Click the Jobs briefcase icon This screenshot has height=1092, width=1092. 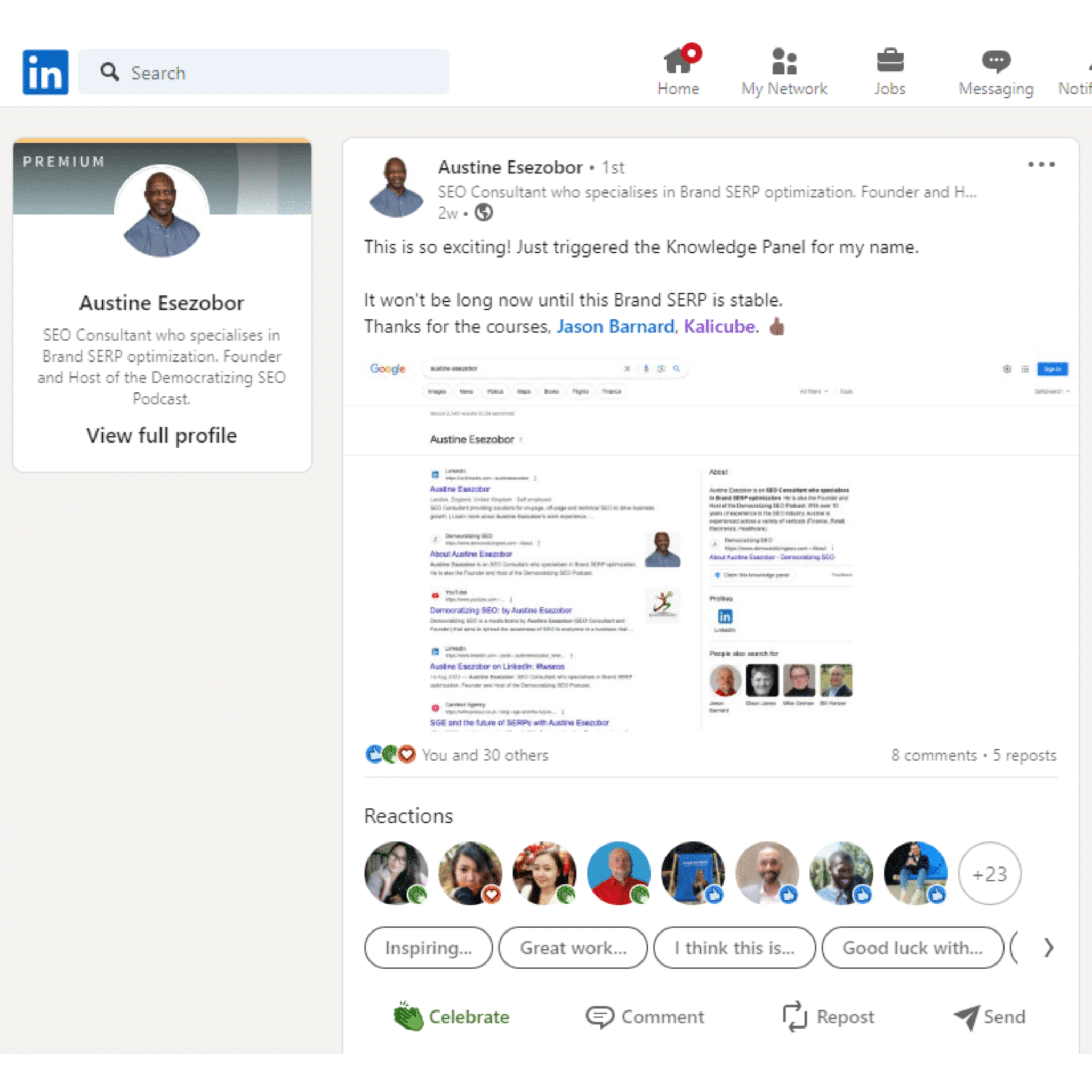[x=890, y=60]
